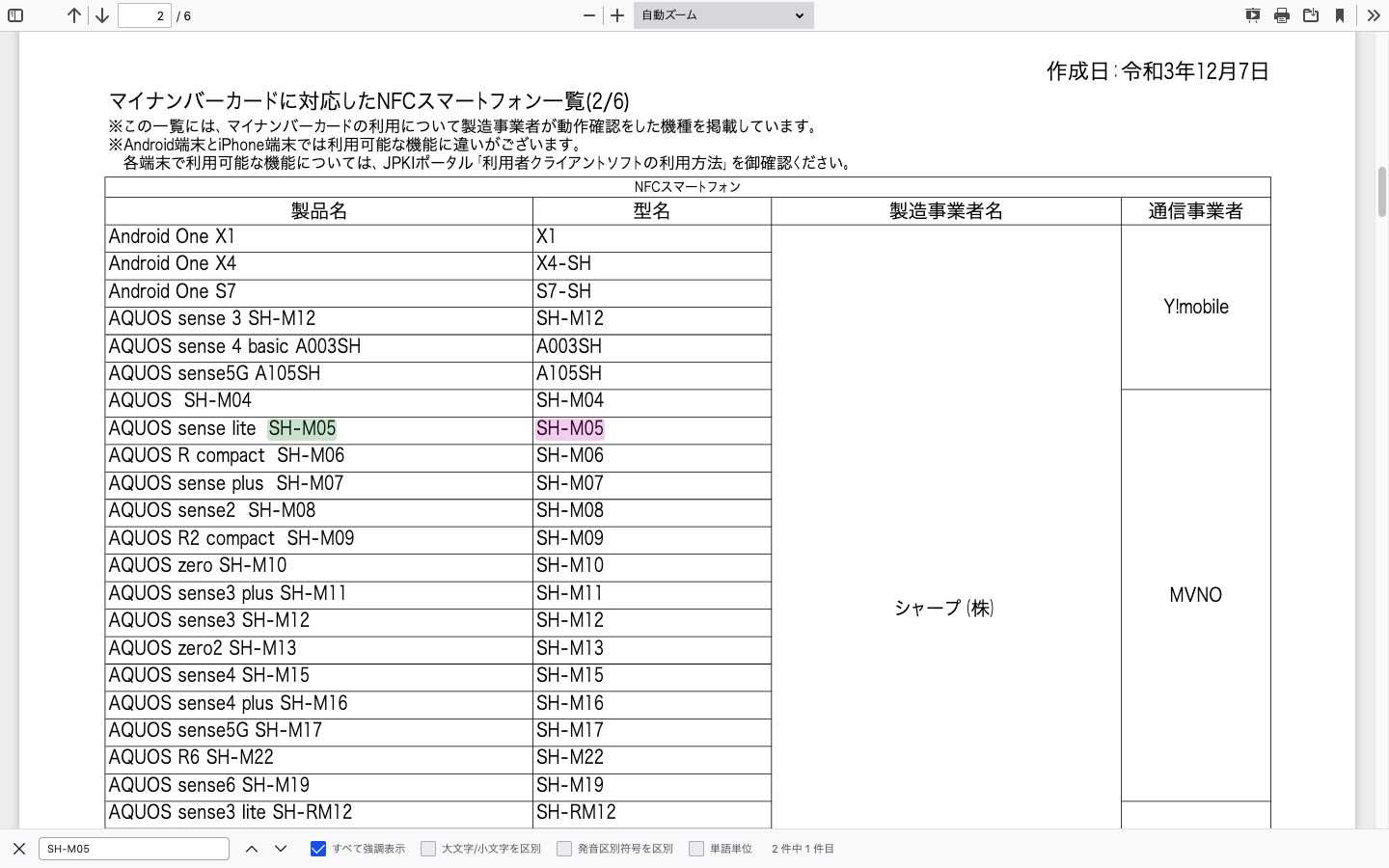Viewport: 1389px width, 868px height.
Task: Enable whole words checkbox
Action: (x=696, y=849)
